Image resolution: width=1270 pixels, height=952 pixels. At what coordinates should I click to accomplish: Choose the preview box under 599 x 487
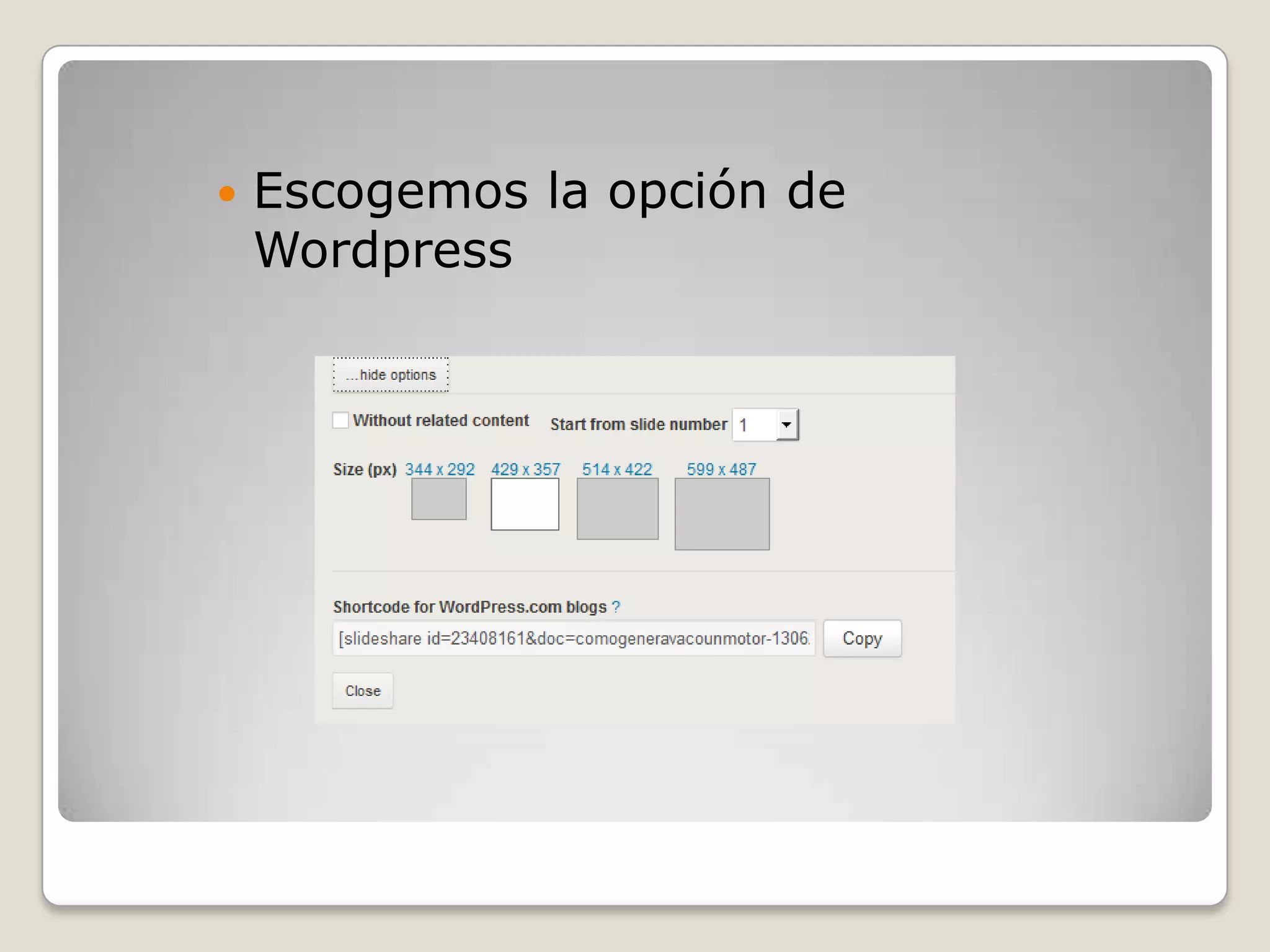point(722,514)
